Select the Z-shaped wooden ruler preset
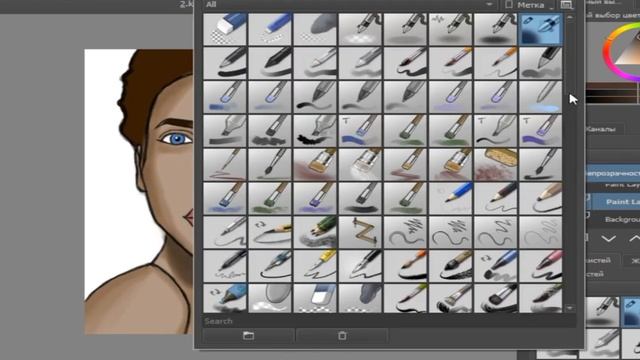The image size is (640, 360). click(360, 232)
